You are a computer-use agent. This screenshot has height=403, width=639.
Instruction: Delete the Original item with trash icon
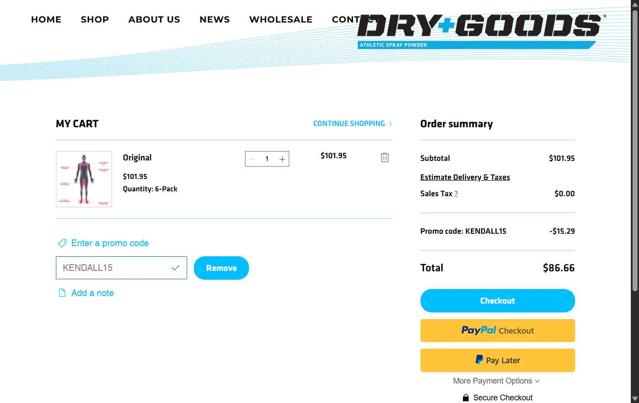pyautogui.click(x=384, y=157)
